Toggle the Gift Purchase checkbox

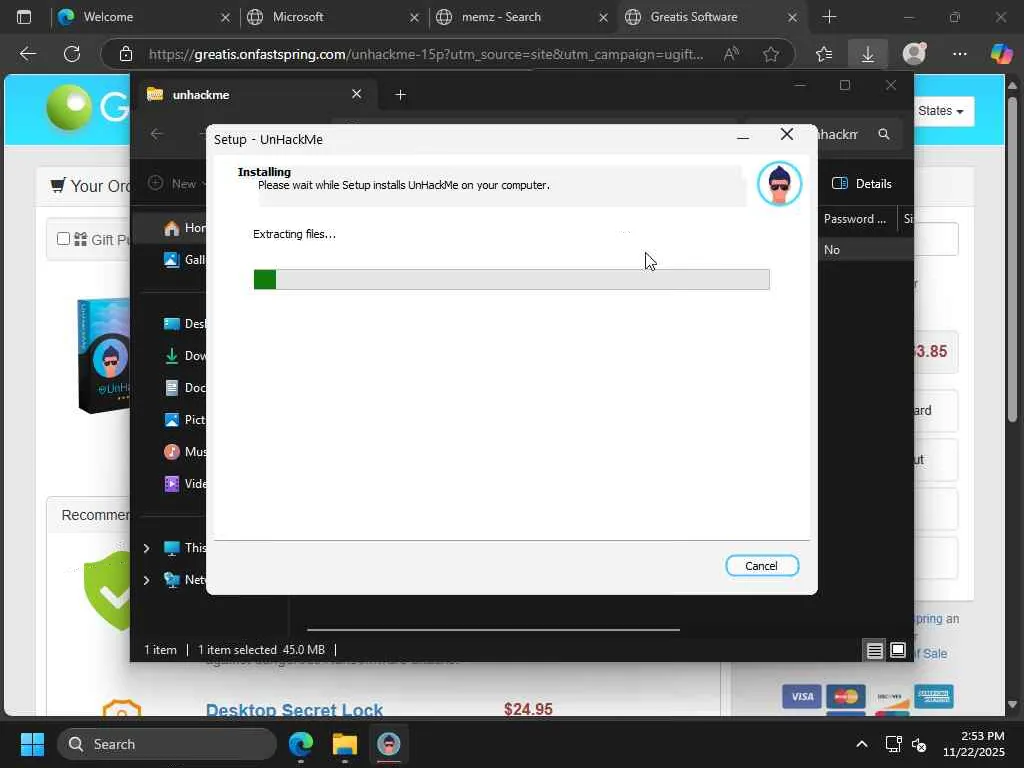(x=63, y=239)
